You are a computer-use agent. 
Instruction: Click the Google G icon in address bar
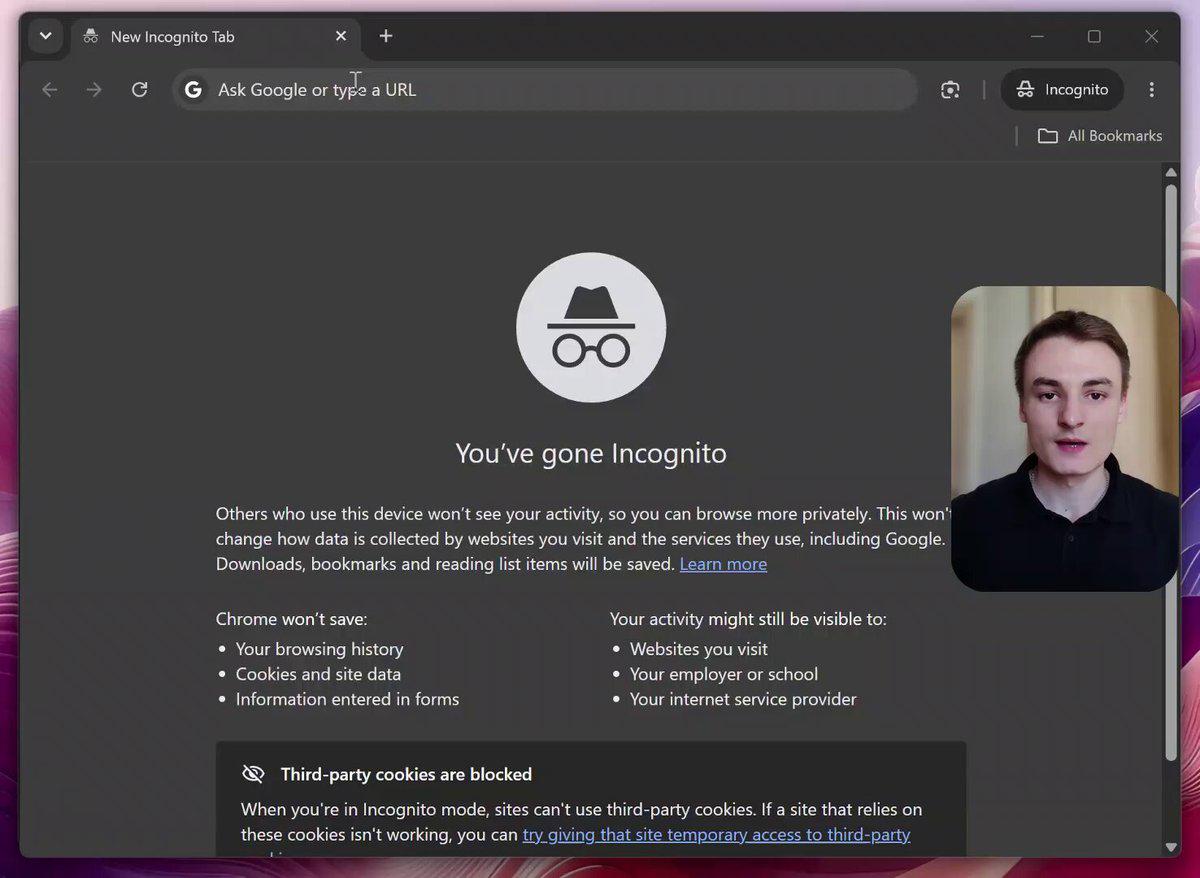point(193,90)
